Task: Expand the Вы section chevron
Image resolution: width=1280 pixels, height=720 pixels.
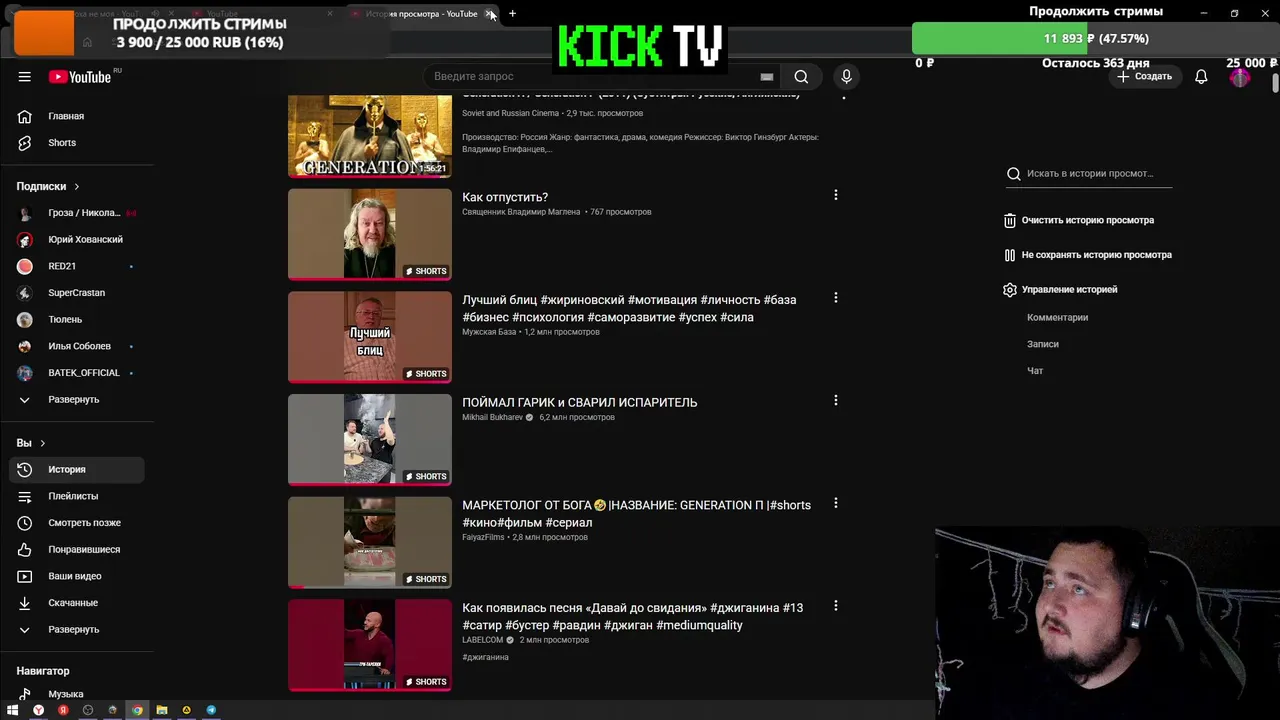Action: pyautogui.click(x=42, y=443)
